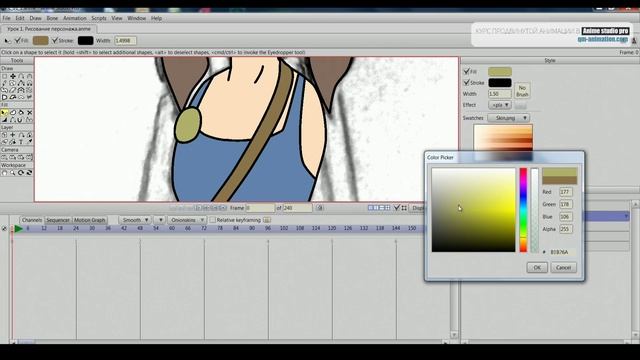Open the small arrow dropdown next to Smooth
The width and height of the screenshot is (640, 360).
click(x=160, y=220)
